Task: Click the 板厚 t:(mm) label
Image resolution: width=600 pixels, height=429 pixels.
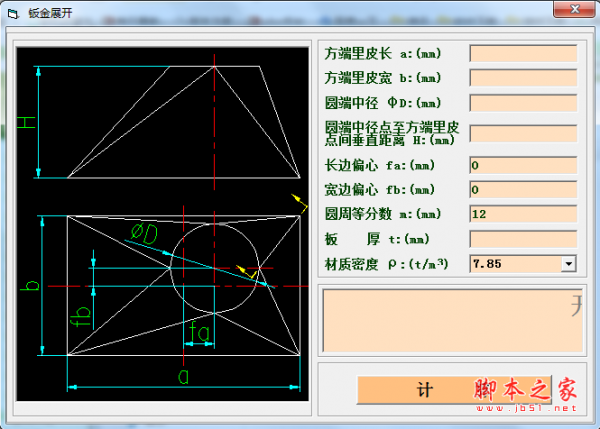Action: (377, 239)
